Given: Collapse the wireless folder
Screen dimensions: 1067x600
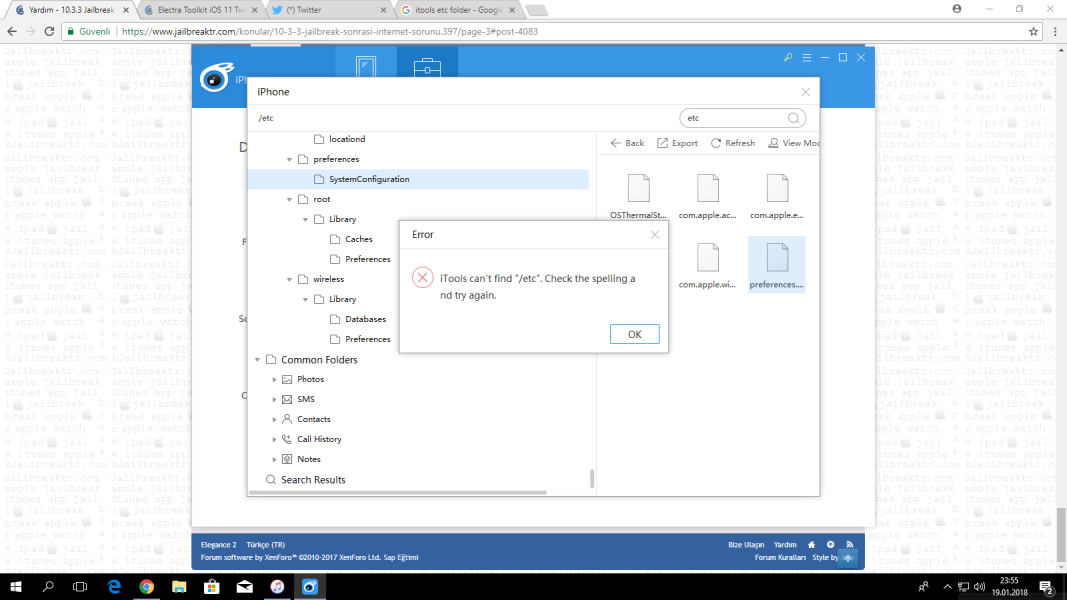Looking at the screenshot, I should click(x=290, y=279).
